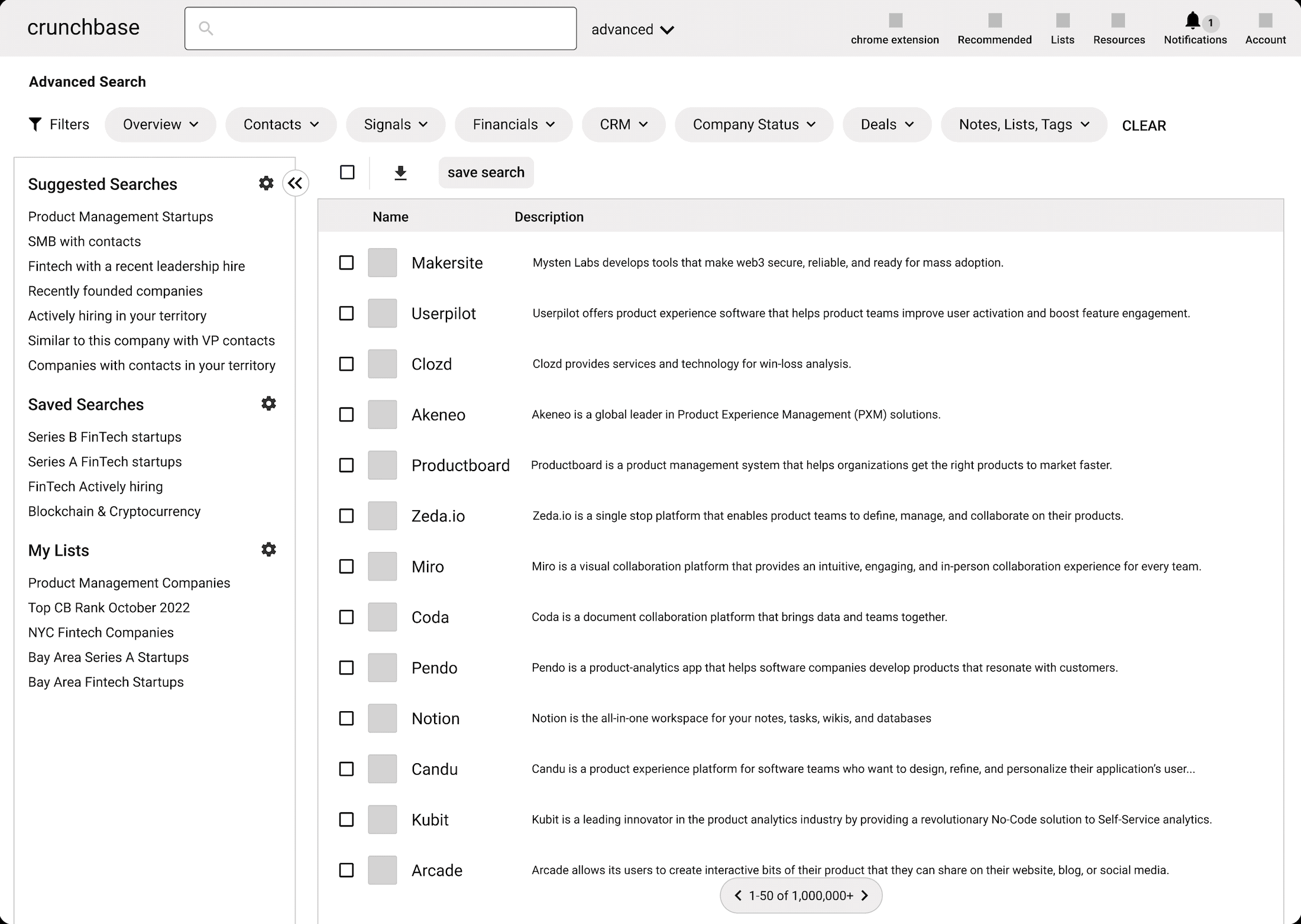This screenshot has height=924, width=1301.
Task: Expand the Overview filter dropdown
Action: [160, 125]
